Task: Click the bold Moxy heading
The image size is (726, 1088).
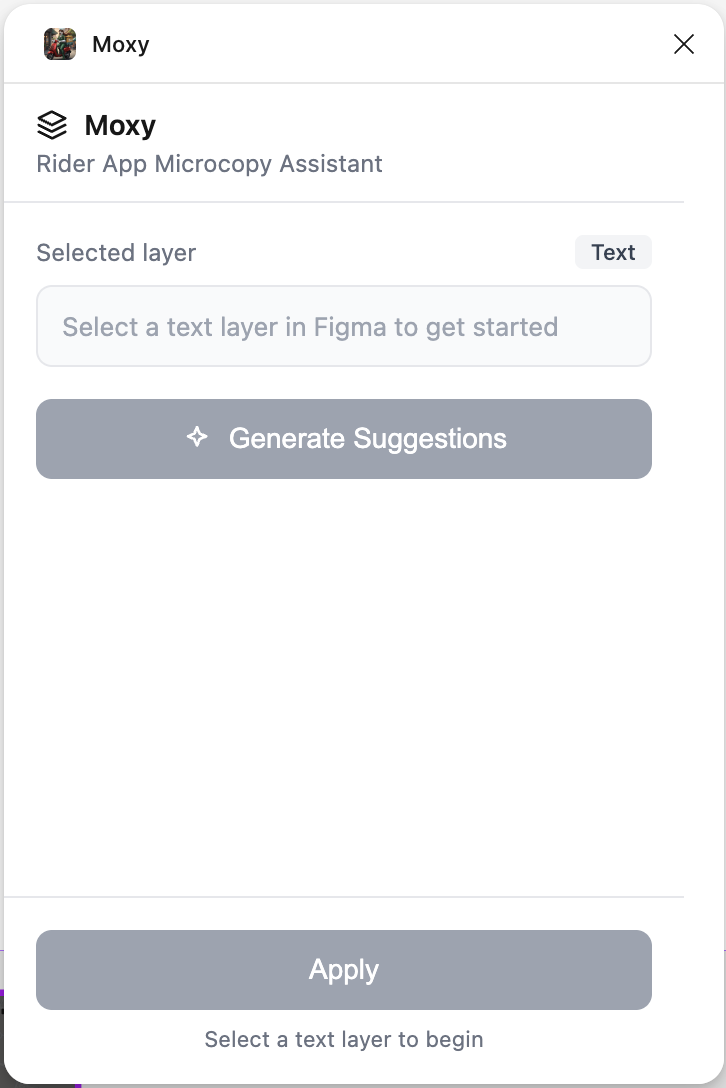Action: [120, 125]
